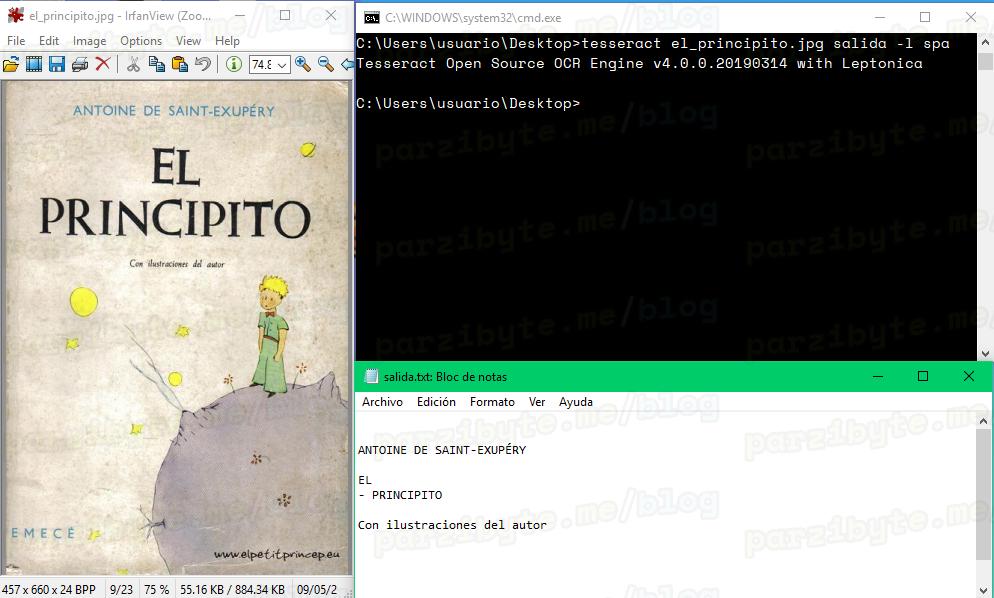Click the Print icon in IrfanView toolbar

pos(80,64)
